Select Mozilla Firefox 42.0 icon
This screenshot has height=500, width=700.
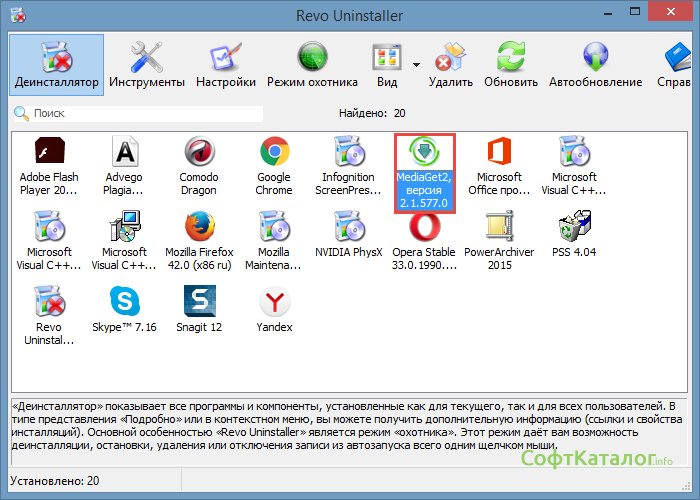(x=200, y=228)
